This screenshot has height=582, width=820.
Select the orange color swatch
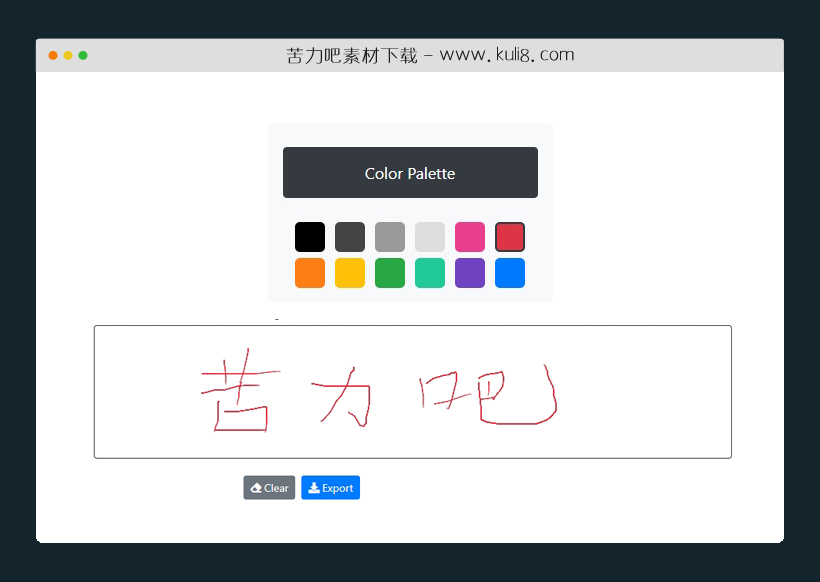310,272
